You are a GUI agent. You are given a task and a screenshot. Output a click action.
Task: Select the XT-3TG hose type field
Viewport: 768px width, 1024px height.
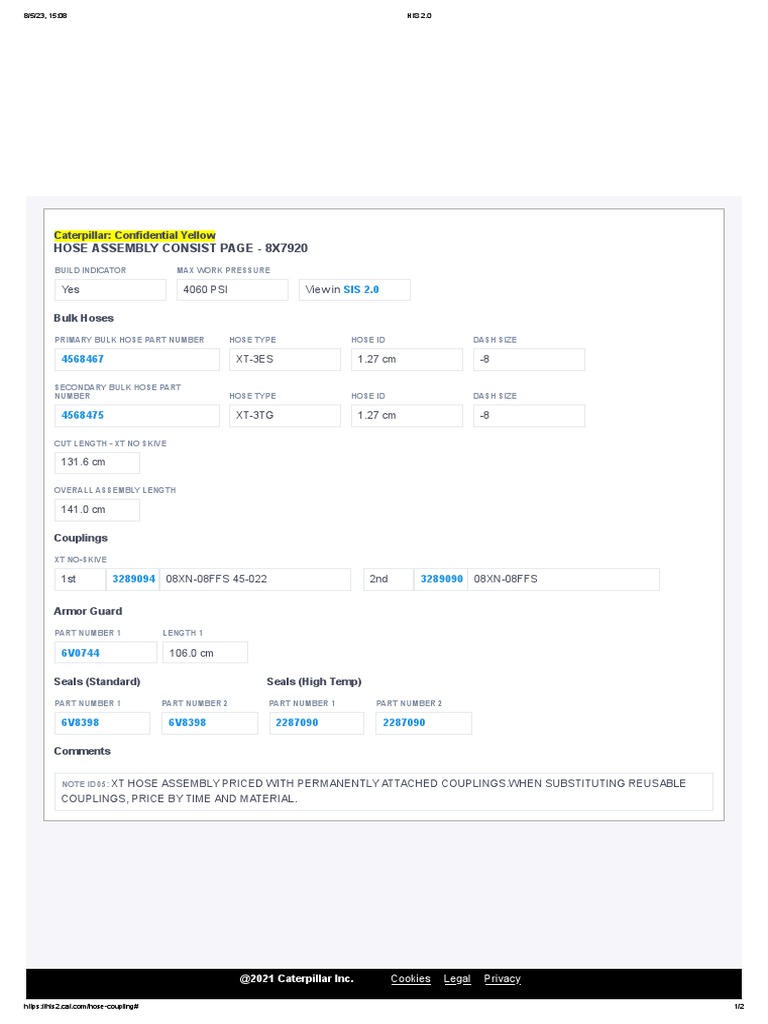click(x=285, y=416)
